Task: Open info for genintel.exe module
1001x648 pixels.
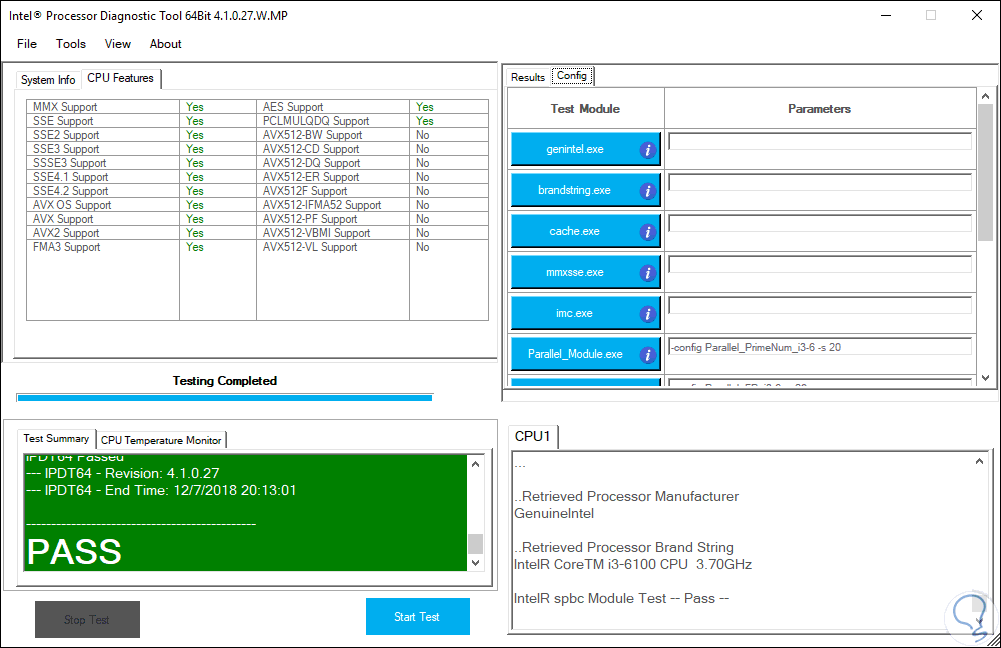Action: (x=647, y=150)
